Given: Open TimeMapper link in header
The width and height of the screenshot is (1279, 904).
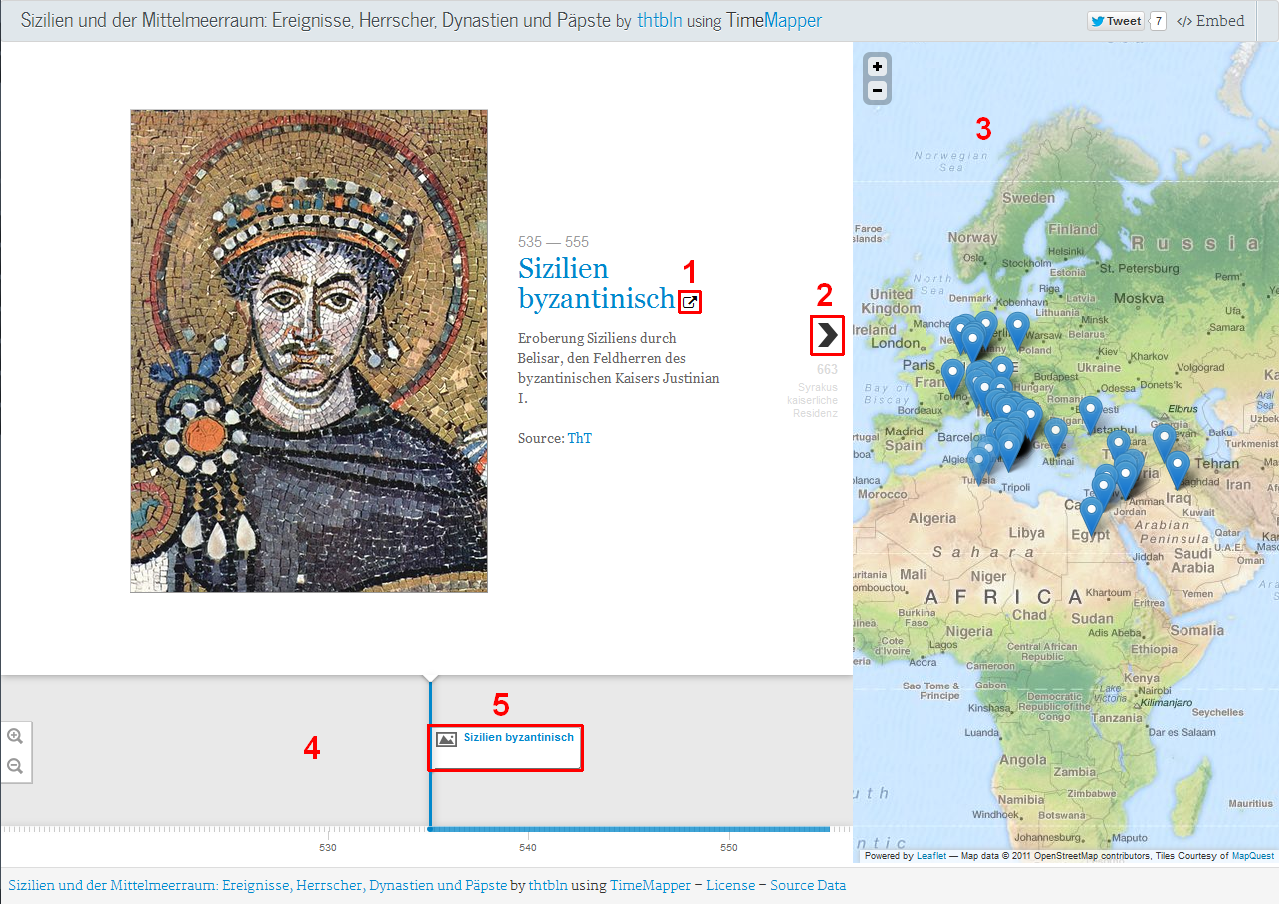Looking at the screenshot, I should pyautogui.click(x=774, y=20).
